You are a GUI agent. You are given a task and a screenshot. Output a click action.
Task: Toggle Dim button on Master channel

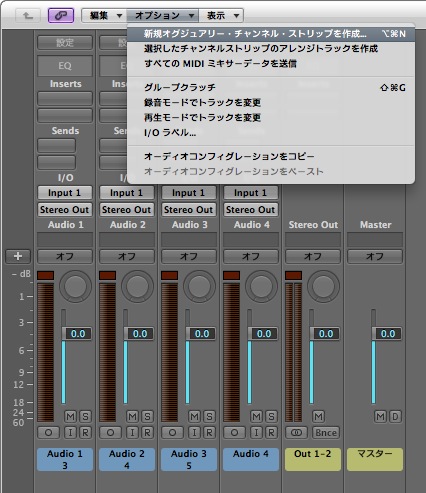pyautogui.click(x=395, y=416)
